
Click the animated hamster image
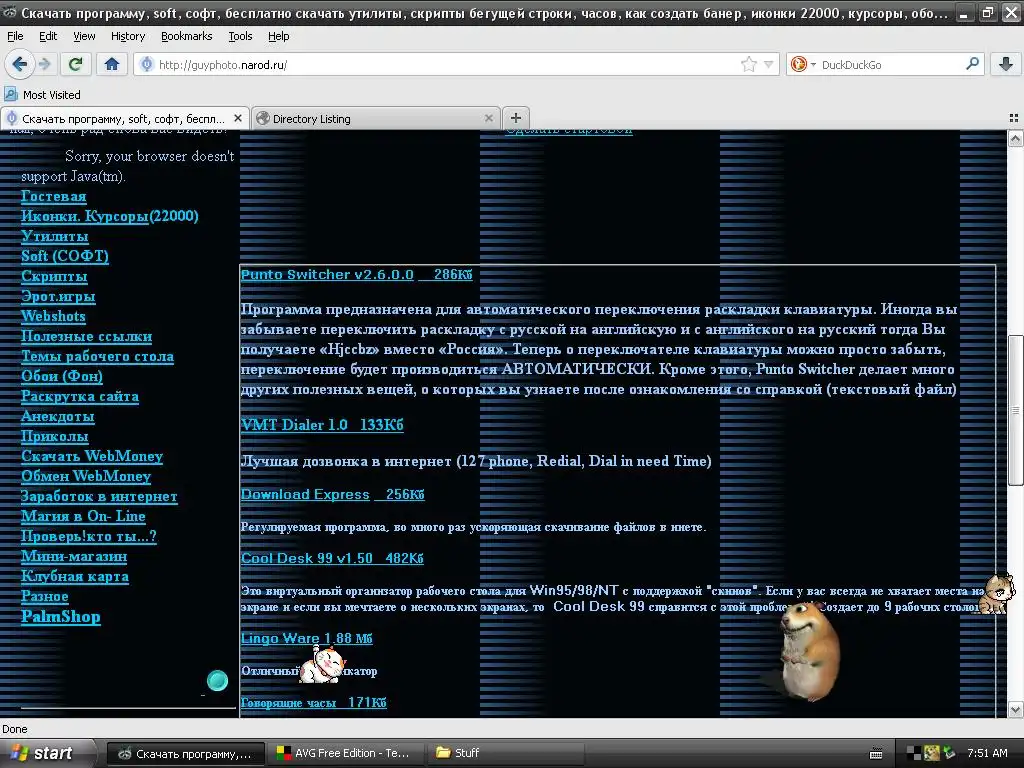tap(809, 650)
